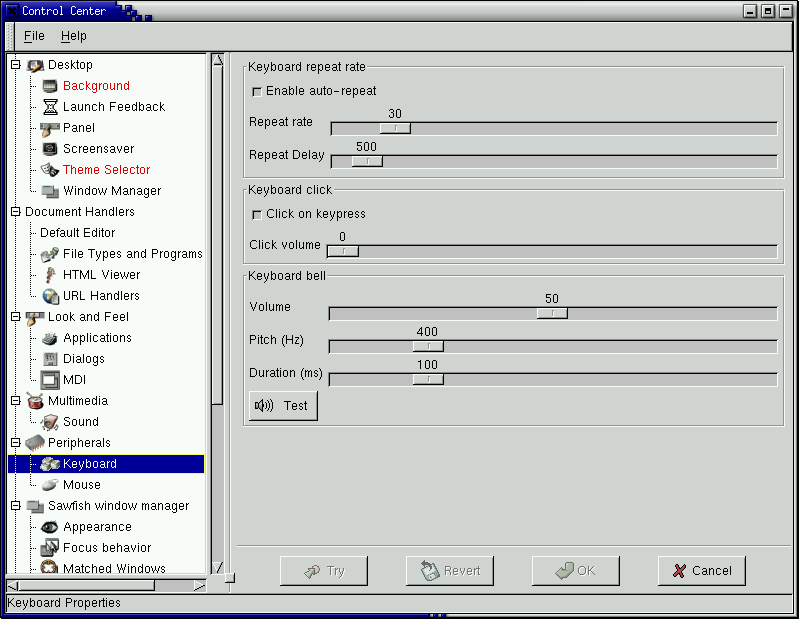
Task: Open the Help menu
Action: click(73, 36)
